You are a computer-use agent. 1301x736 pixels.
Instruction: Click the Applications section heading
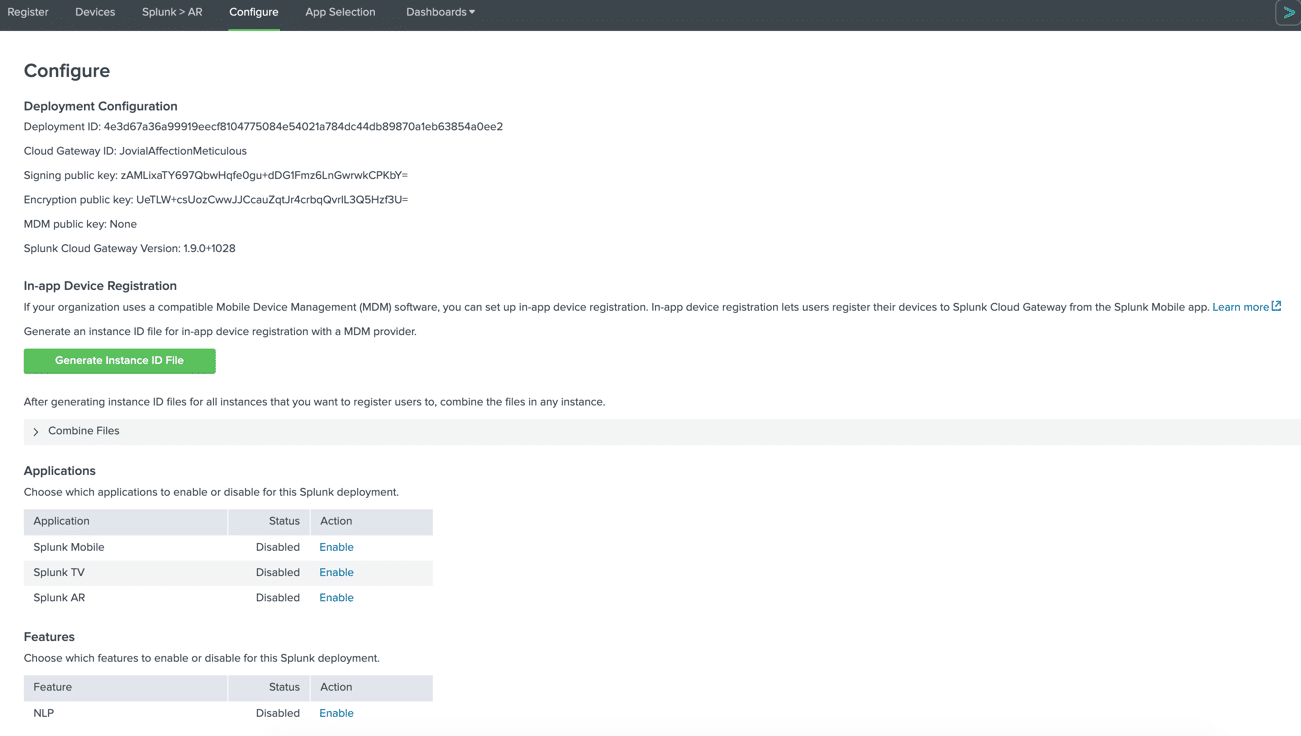[60, 471]
